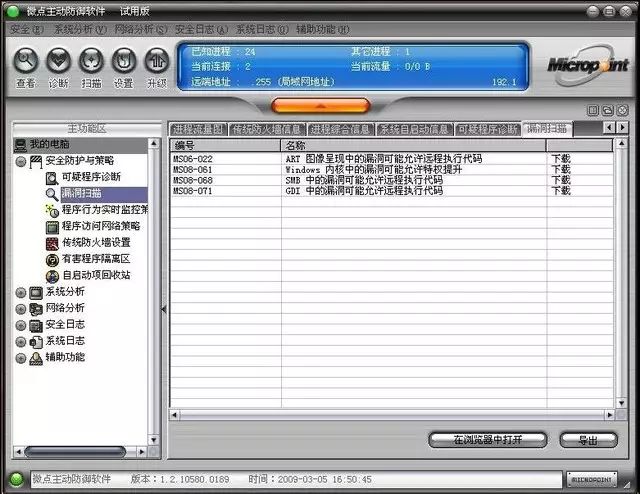The height and width of the screenshot is (494, 640).
Task: Open the 设置 settings icon
Action: click(124, 61)
